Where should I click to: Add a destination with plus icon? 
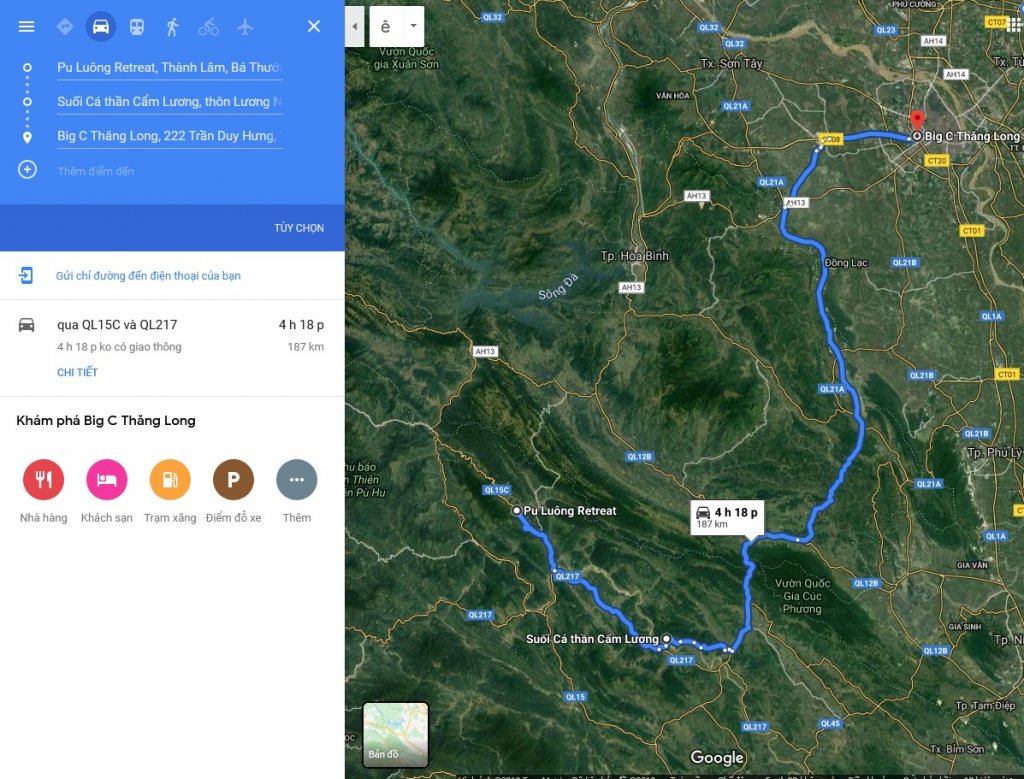tap(27, 170)
